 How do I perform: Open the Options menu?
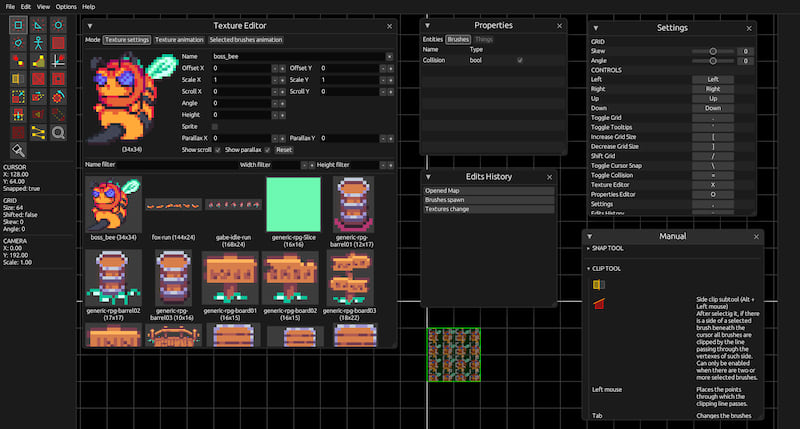point(65,6)
